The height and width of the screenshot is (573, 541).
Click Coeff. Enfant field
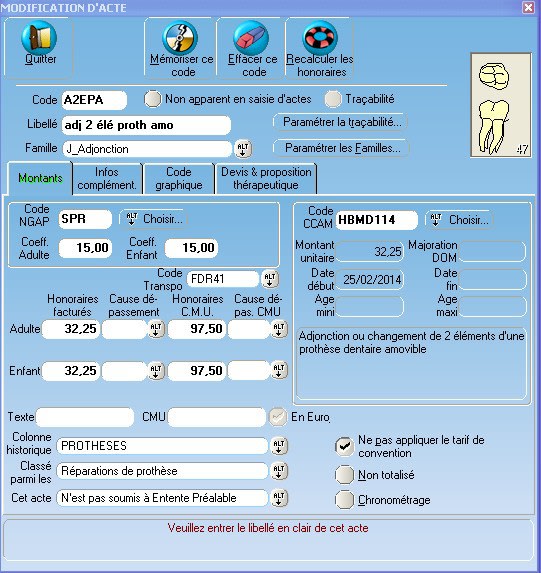192,248
